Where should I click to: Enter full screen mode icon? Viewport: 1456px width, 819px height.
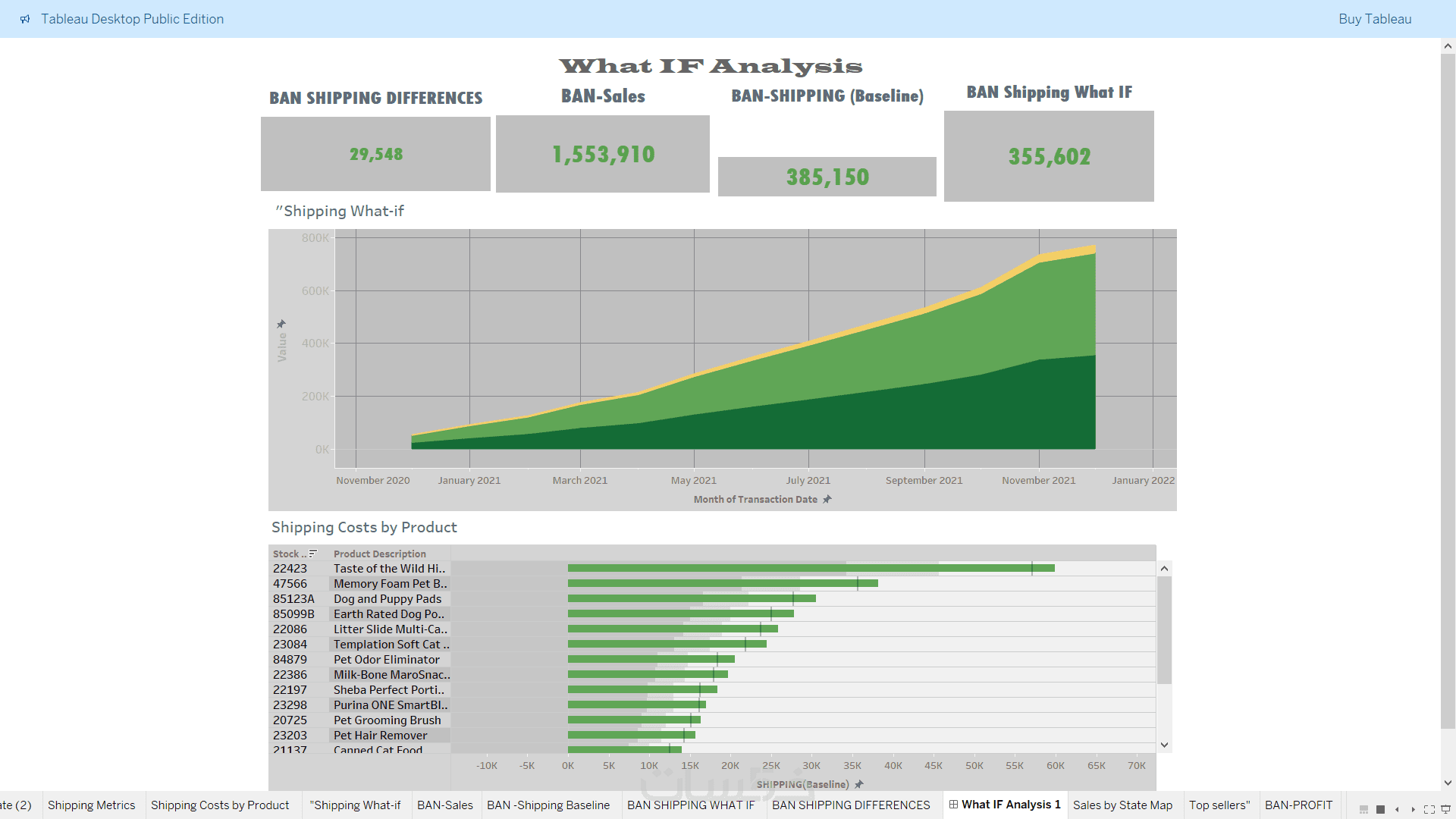(1429, 809)
